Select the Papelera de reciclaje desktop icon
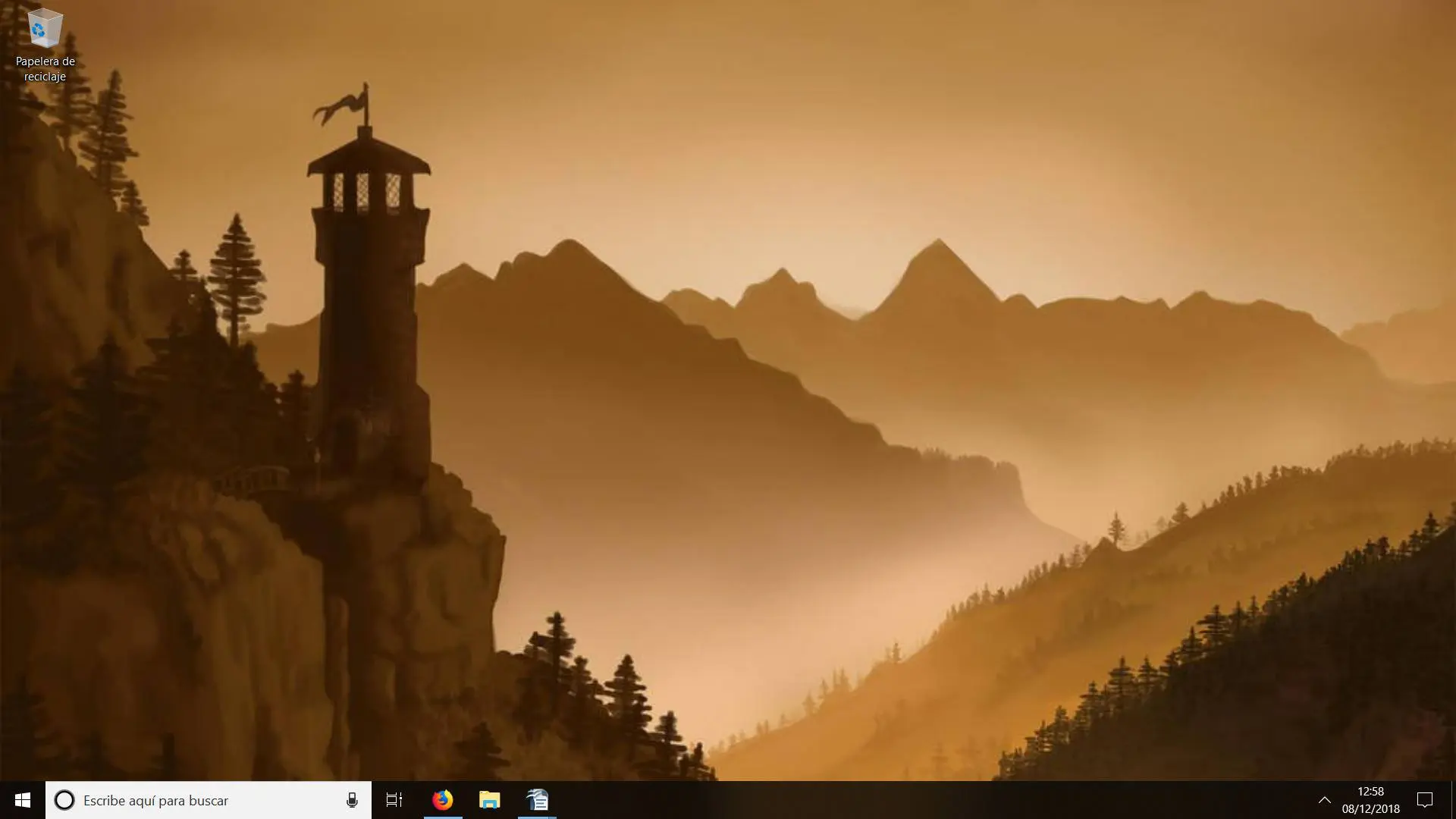Image resolution: width=1456 pixels, height=819 pixels. point(45,45)
